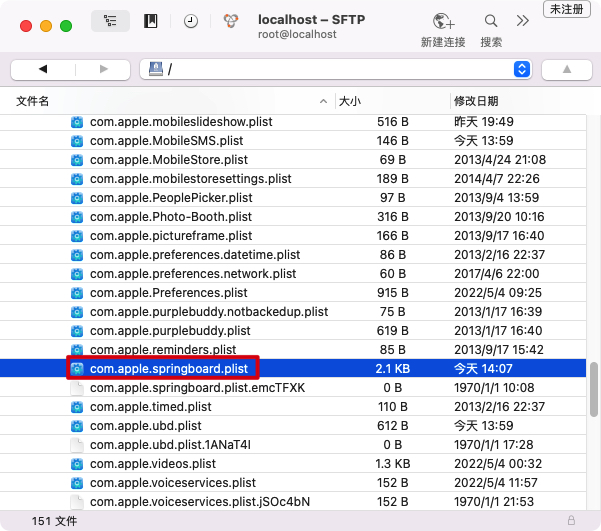
Task: Select com.apple.PeoplePicker.plist file icon
Action: coord(77,198)
